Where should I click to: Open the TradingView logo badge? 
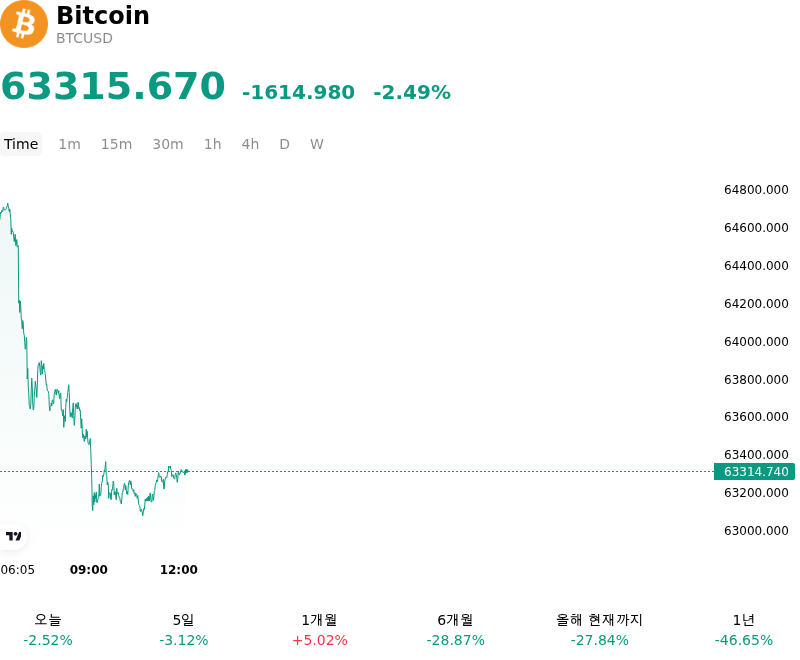coord(13,536)
